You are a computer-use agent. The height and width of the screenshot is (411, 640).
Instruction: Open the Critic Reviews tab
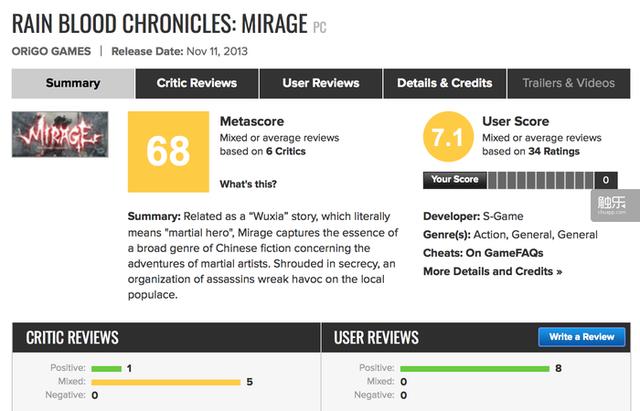tap(197, 83)
